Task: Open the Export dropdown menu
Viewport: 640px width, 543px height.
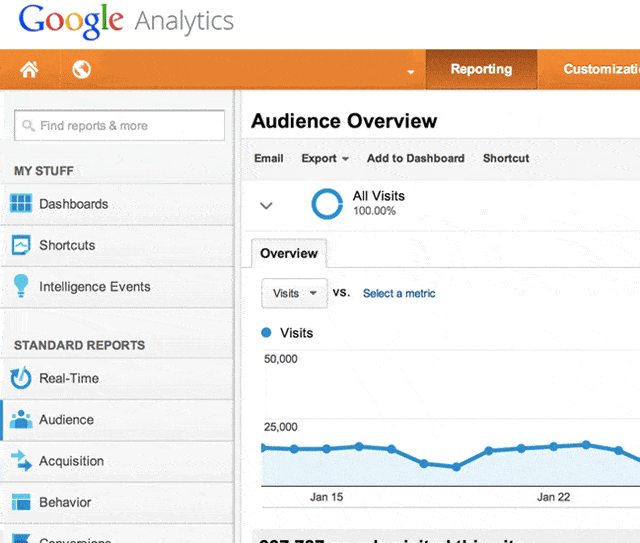Action: point(325,158)
